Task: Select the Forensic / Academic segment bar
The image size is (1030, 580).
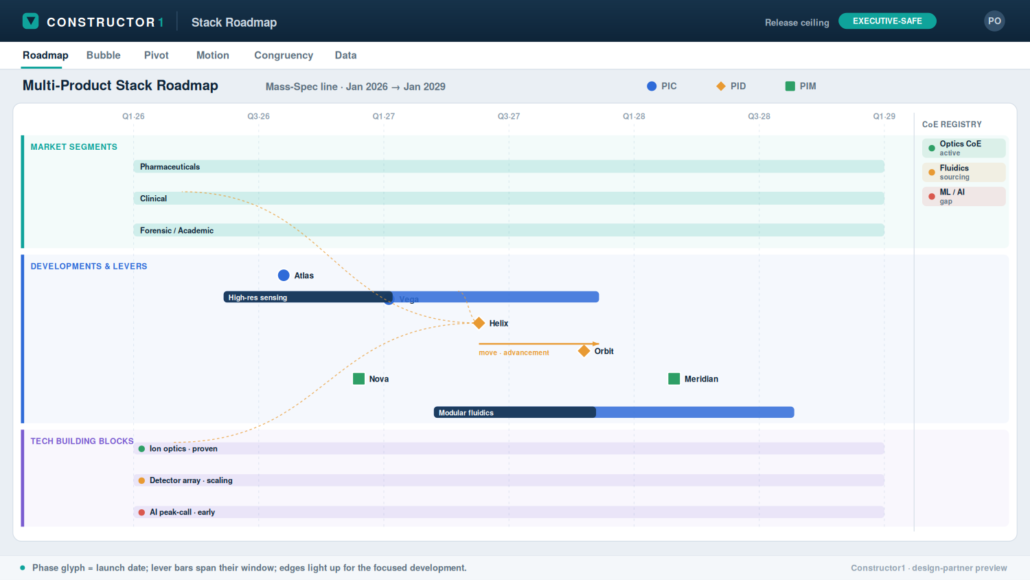Action: pos(509,231)
